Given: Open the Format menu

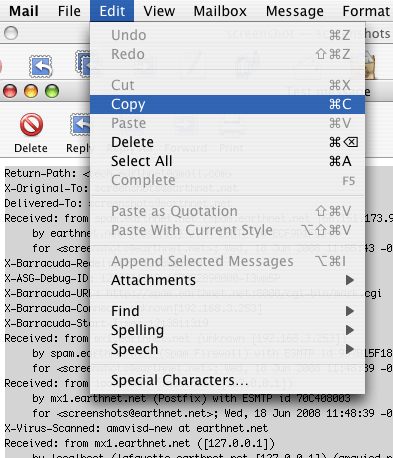Looking at the screenshot, I should 366,11.
